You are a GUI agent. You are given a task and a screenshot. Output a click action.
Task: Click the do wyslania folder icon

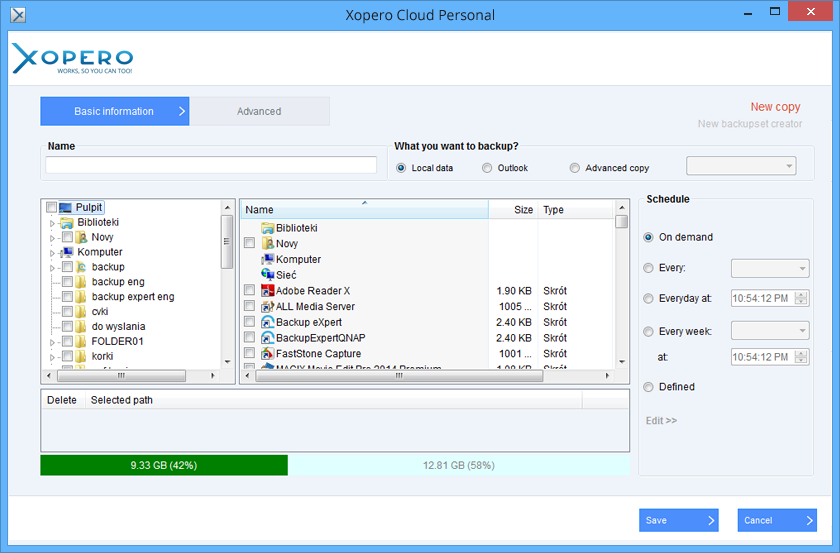pyautogui.click(x=81, y=326)
